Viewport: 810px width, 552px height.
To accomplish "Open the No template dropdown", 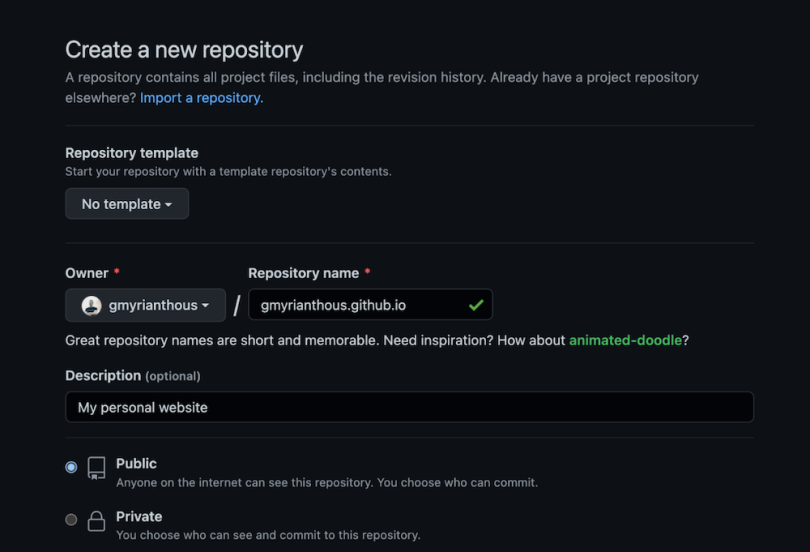I will coord(127,204).
